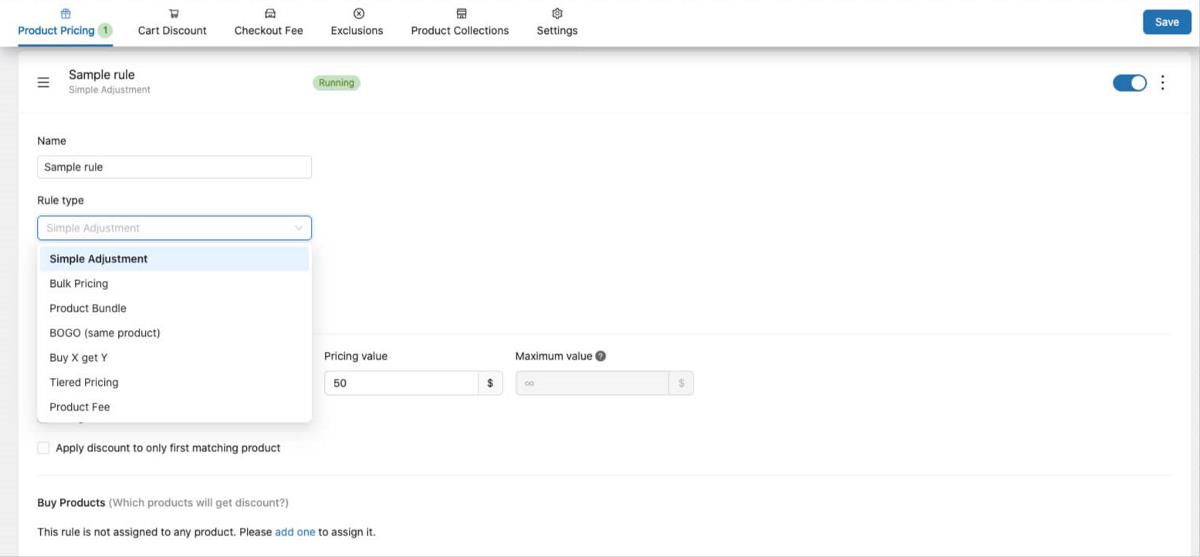Image resolution: width=1200 pixels, height=557 pixels.
Task: Click the blue Save button
Action: [1166, 22]
